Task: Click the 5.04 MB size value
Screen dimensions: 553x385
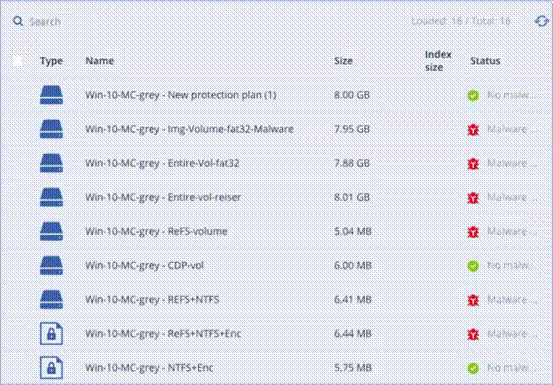Action: pyautogui.click(x=353, y=231)
